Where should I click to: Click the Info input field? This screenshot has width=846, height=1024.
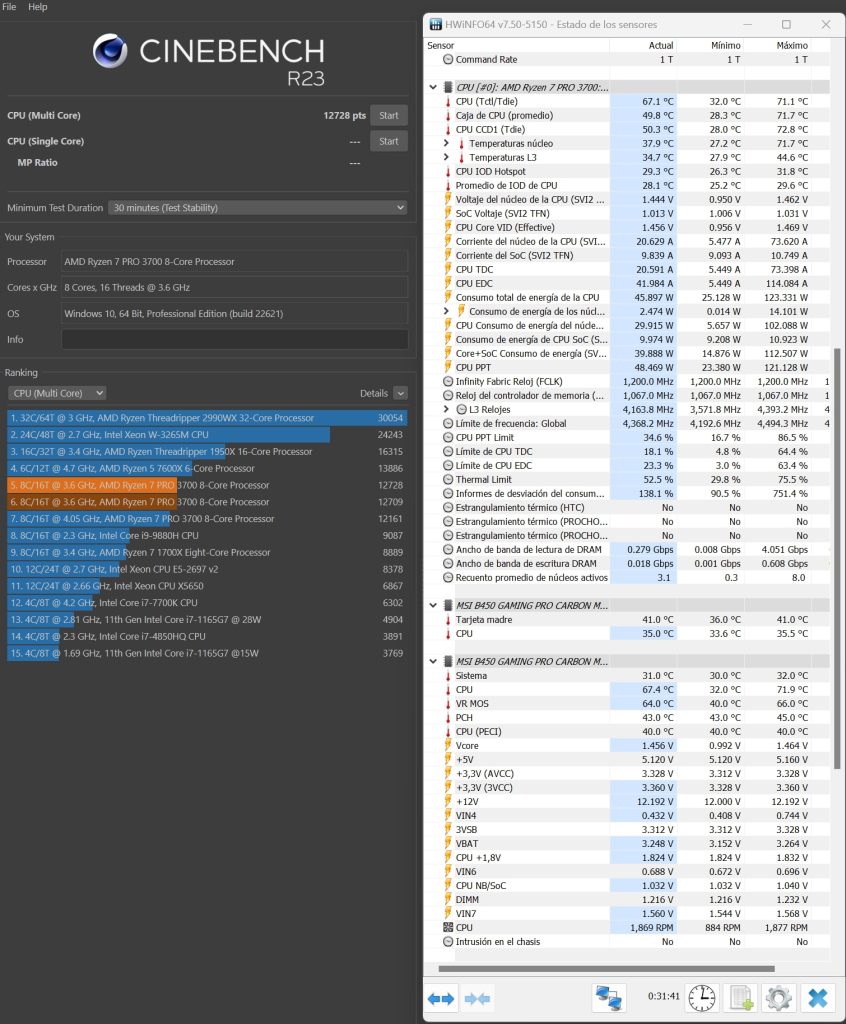click(x=235, y=340)
